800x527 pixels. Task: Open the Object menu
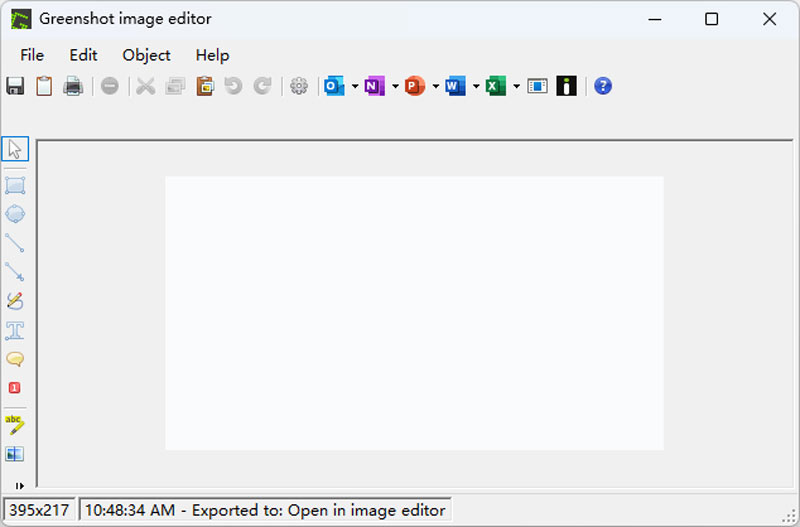click(146, 55)
